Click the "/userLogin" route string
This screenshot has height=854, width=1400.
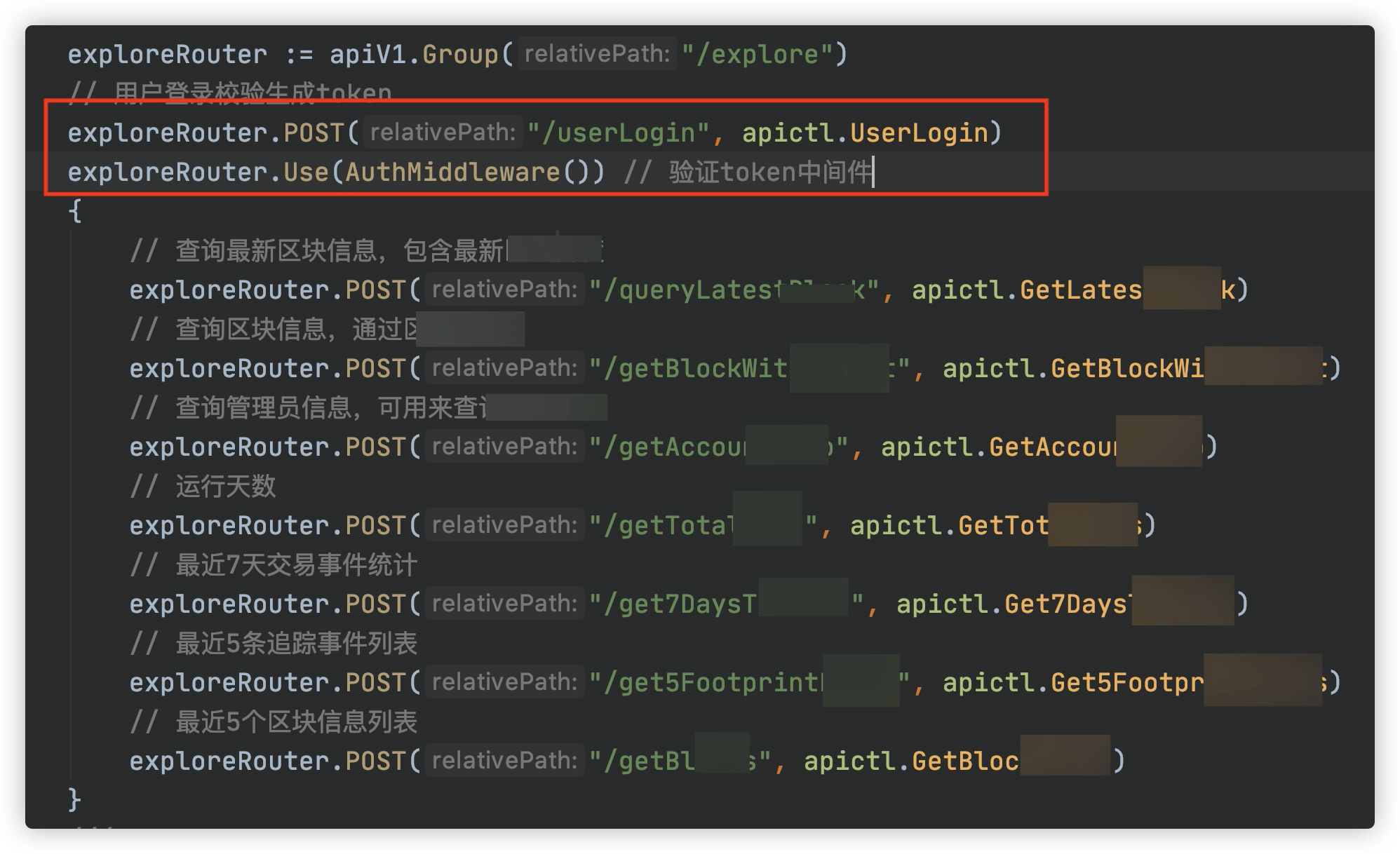pos(617,133)
